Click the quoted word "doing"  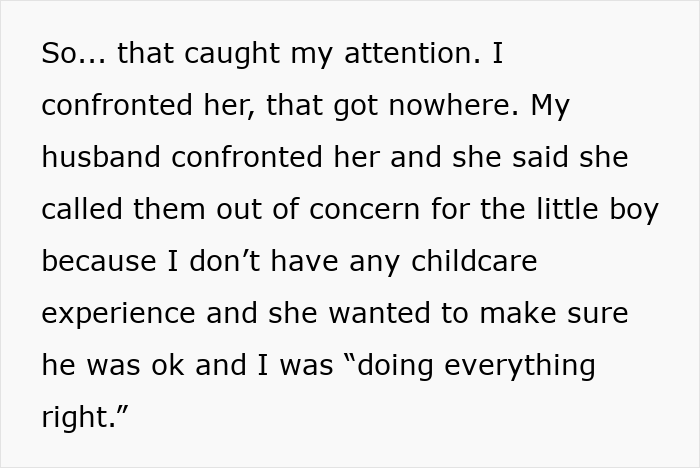(x=390, y=366)
